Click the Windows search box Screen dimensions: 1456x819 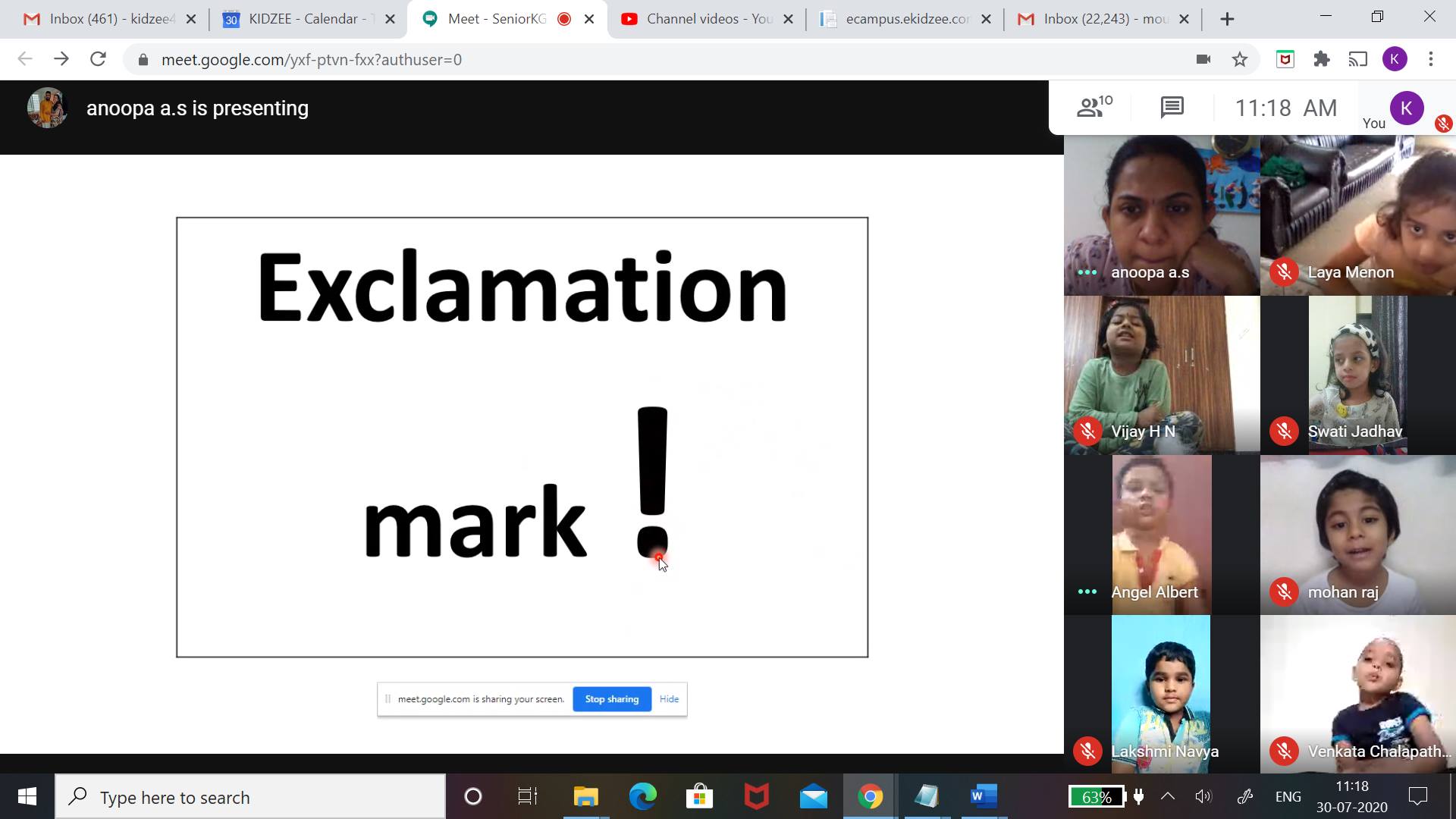250,797
